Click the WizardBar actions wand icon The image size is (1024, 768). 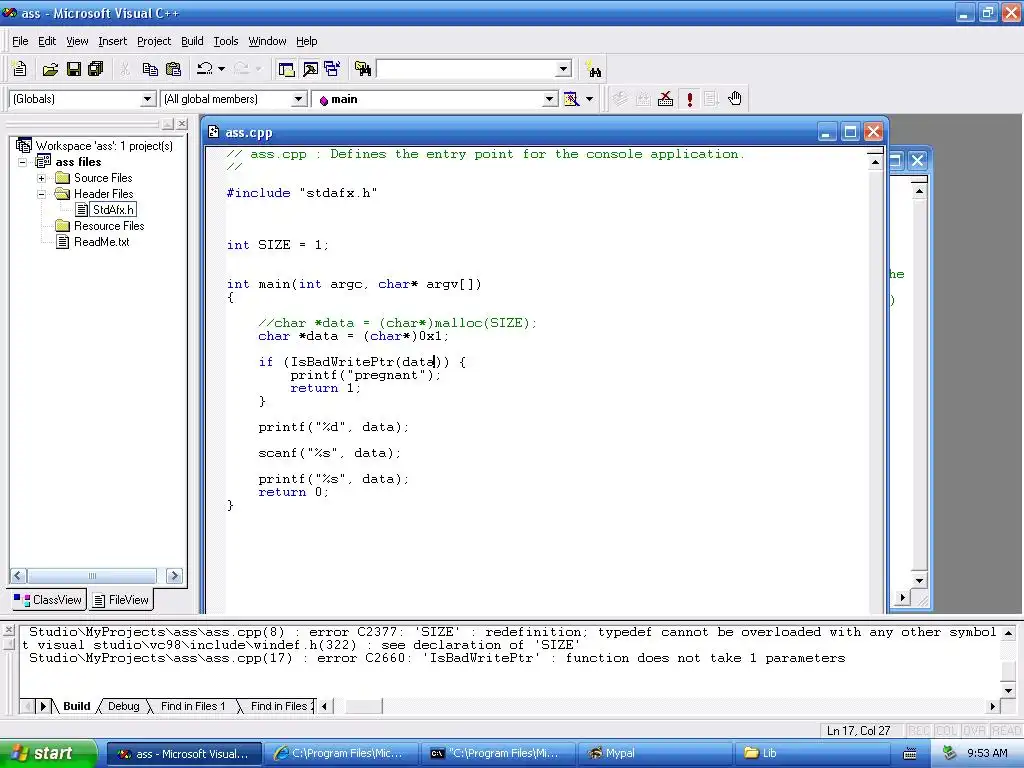coord(571,99)
